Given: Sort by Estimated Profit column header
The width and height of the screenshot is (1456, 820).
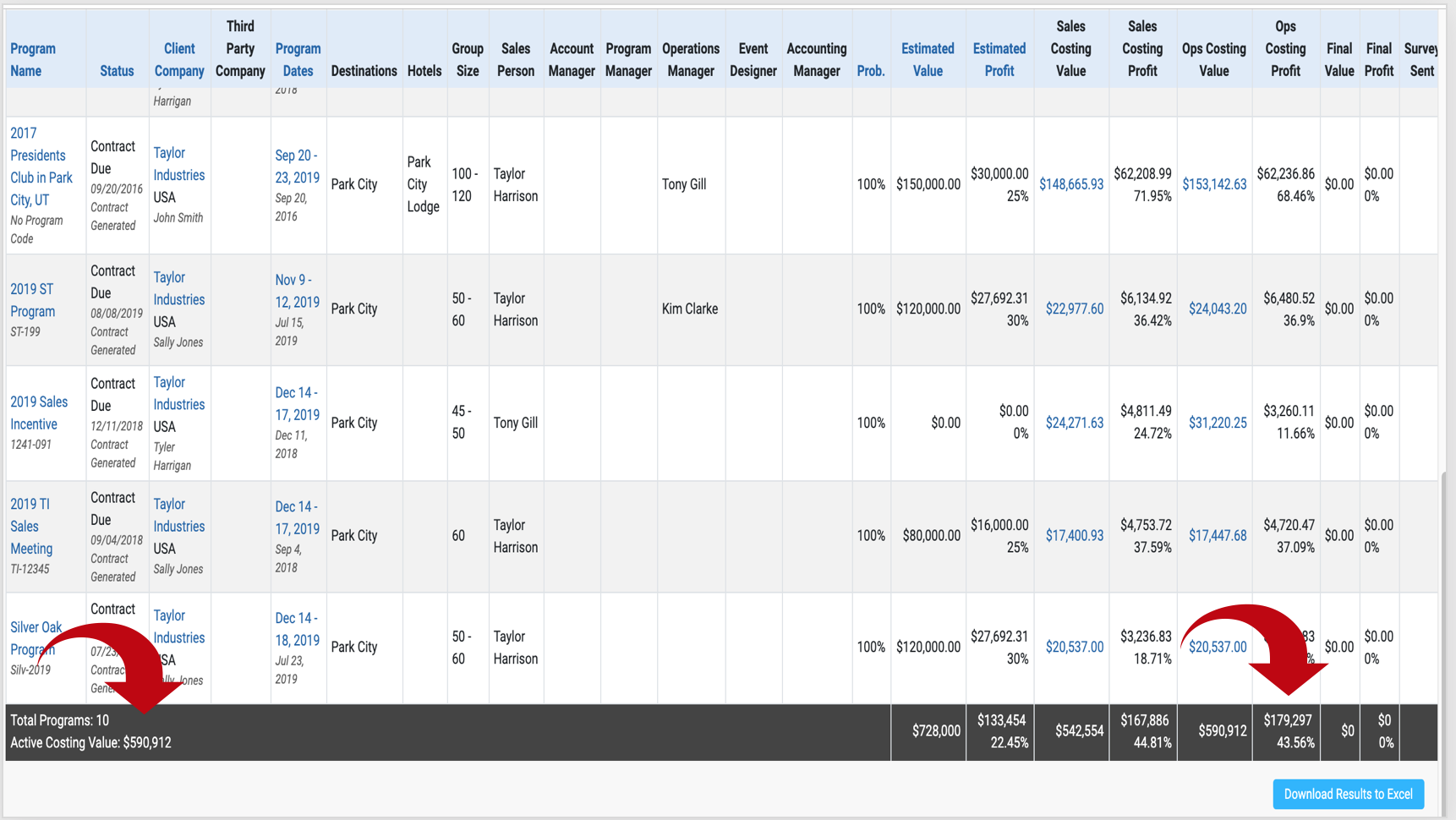Looking at the screenshot, I should (999, 60).
